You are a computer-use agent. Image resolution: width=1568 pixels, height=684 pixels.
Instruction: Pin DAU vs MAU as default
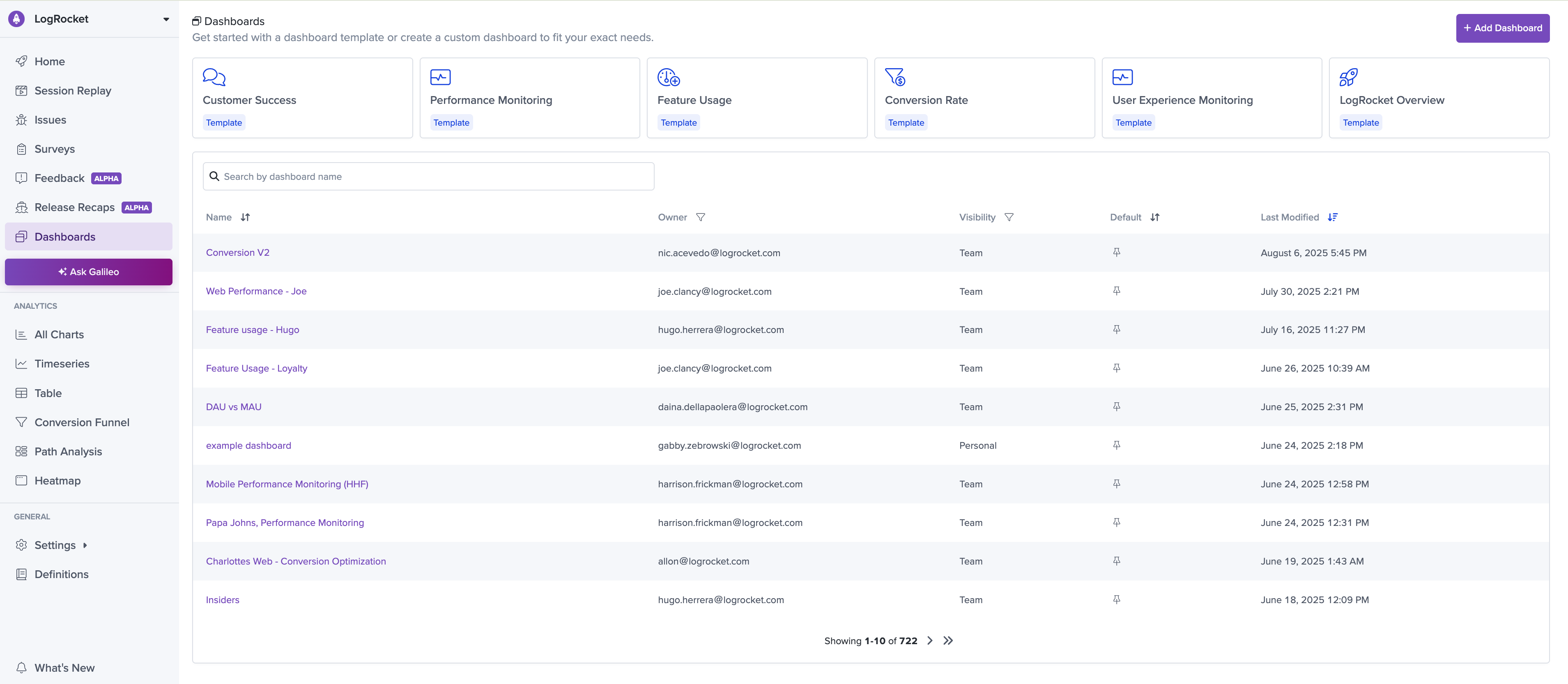(x=1116, y=406)
